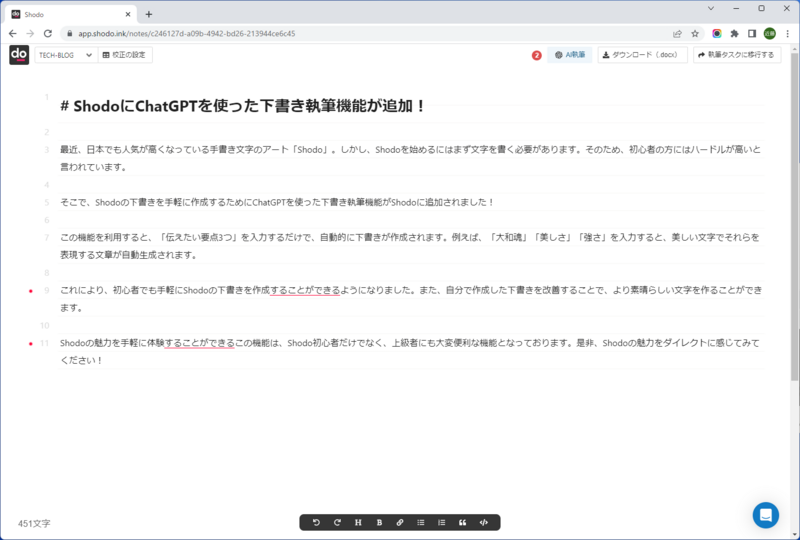Click empty line 10 in the editor

click(x=411, y=326)
